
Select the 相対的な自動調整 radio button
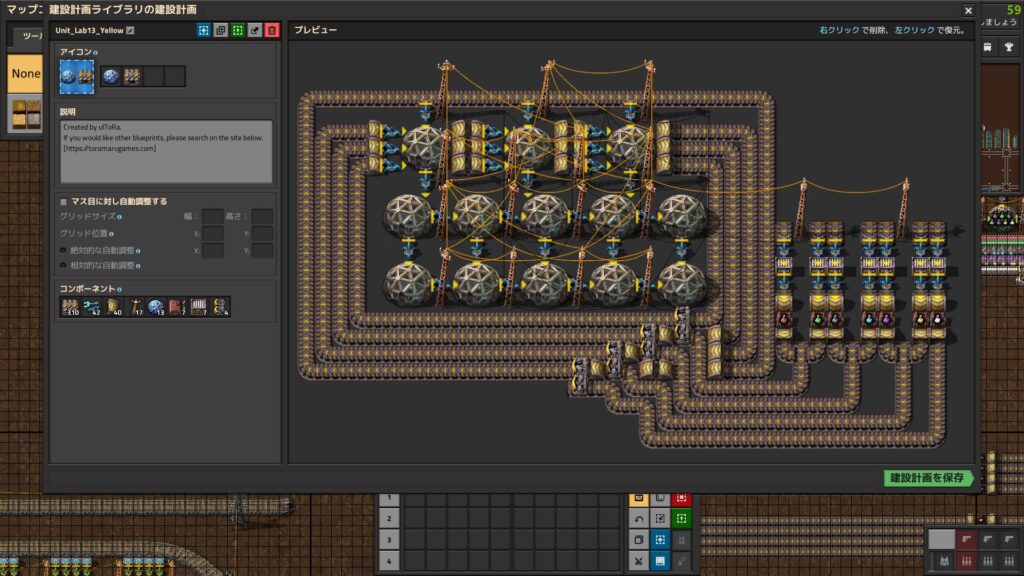coord(63,266)
